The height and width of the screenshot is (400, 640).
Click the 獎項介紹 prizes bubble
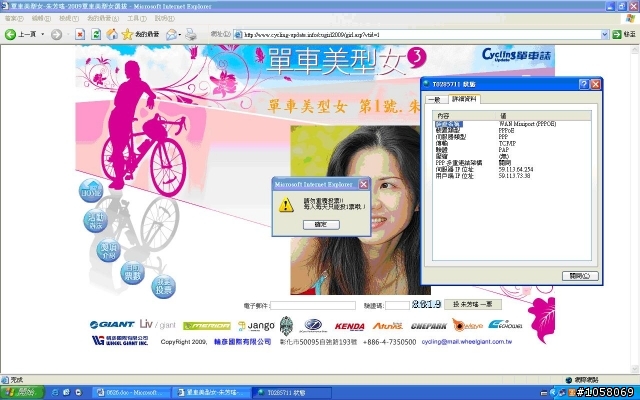click(109, 250)
